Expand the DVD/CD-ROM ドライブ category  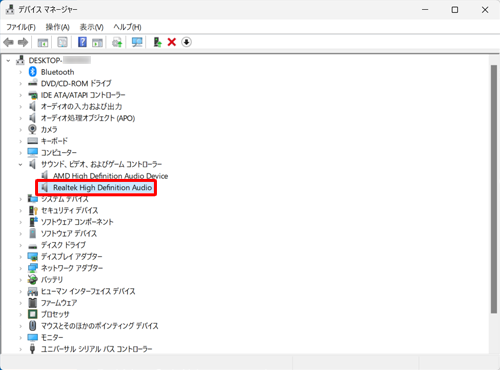pos(20,84)
